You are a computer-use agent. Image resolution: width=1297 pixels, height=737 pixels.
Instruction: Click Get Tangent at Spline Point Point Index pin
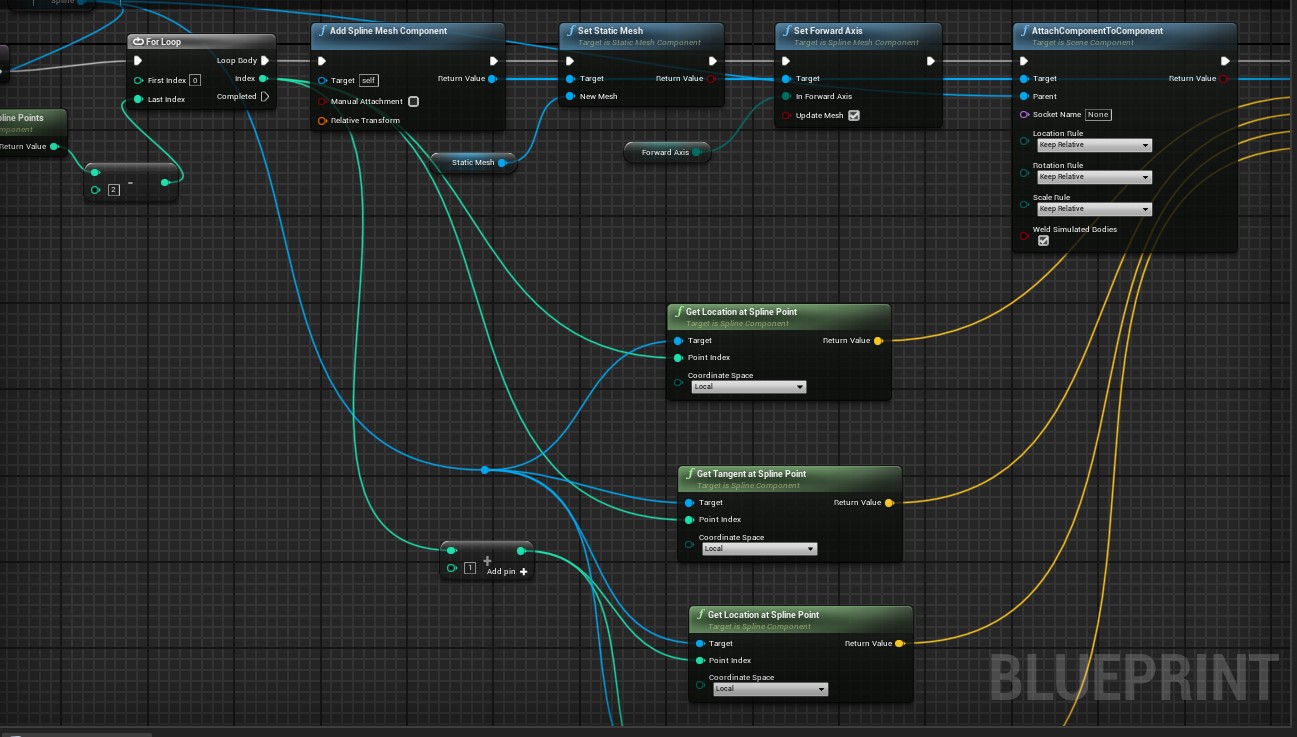tap(689, 519)
